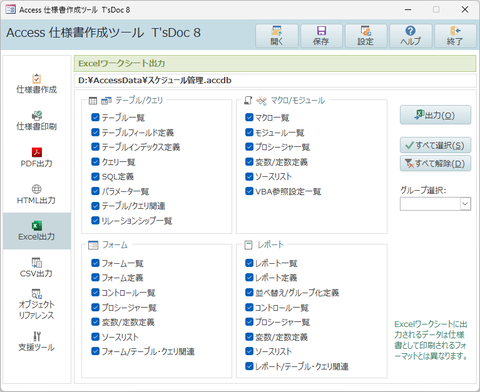Toggle プロシージャ一覧 in レポート group
480x392 pixels.
click(249, 322)
